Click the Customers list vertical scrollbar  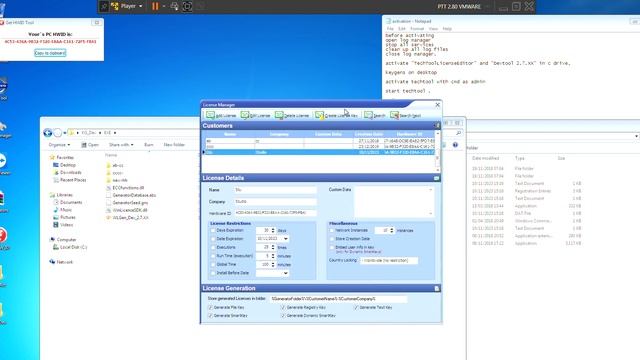[438, 151]
